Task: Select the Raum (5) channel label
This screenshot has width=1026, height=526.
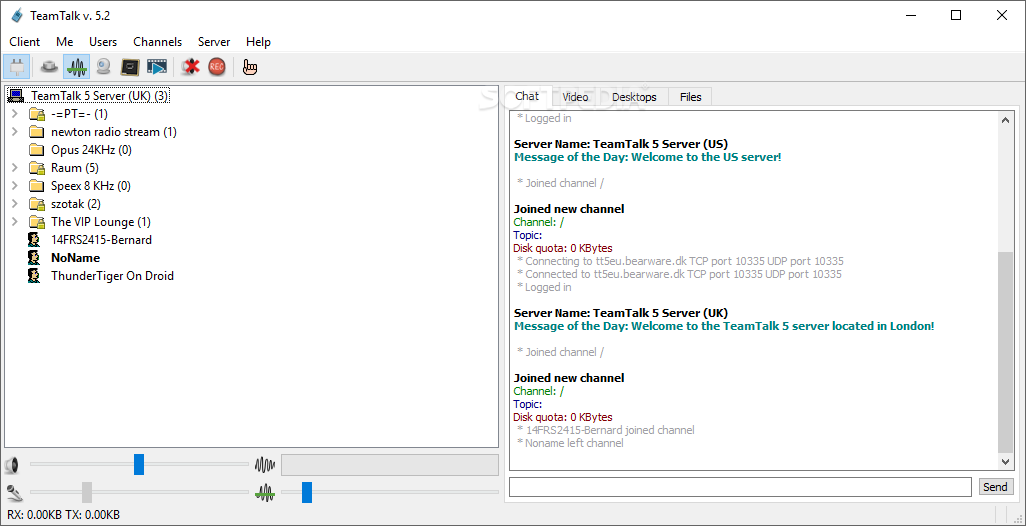Action: (x=75, y=168)
